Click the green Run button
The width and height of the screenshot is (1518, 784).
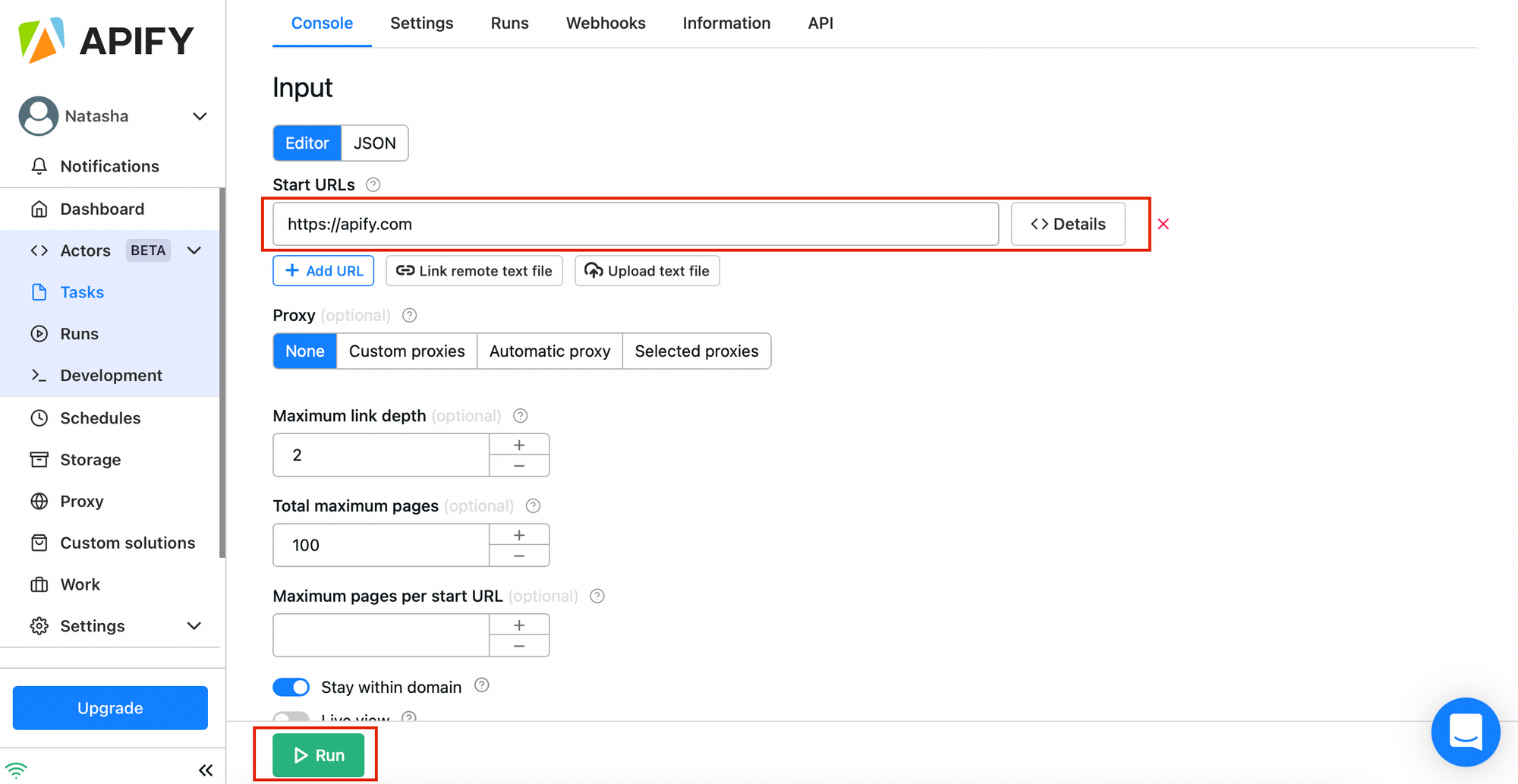point(319,755)
